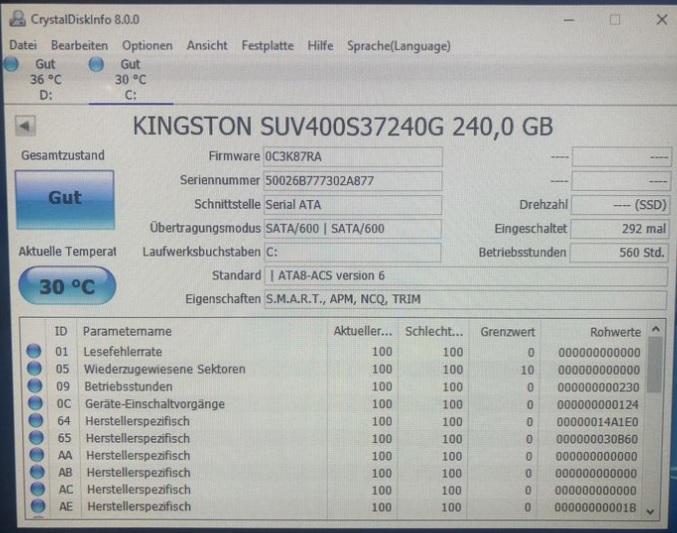
Task: Click the Seriennummer field 50026B777302A877
Action: coord(352,181)
